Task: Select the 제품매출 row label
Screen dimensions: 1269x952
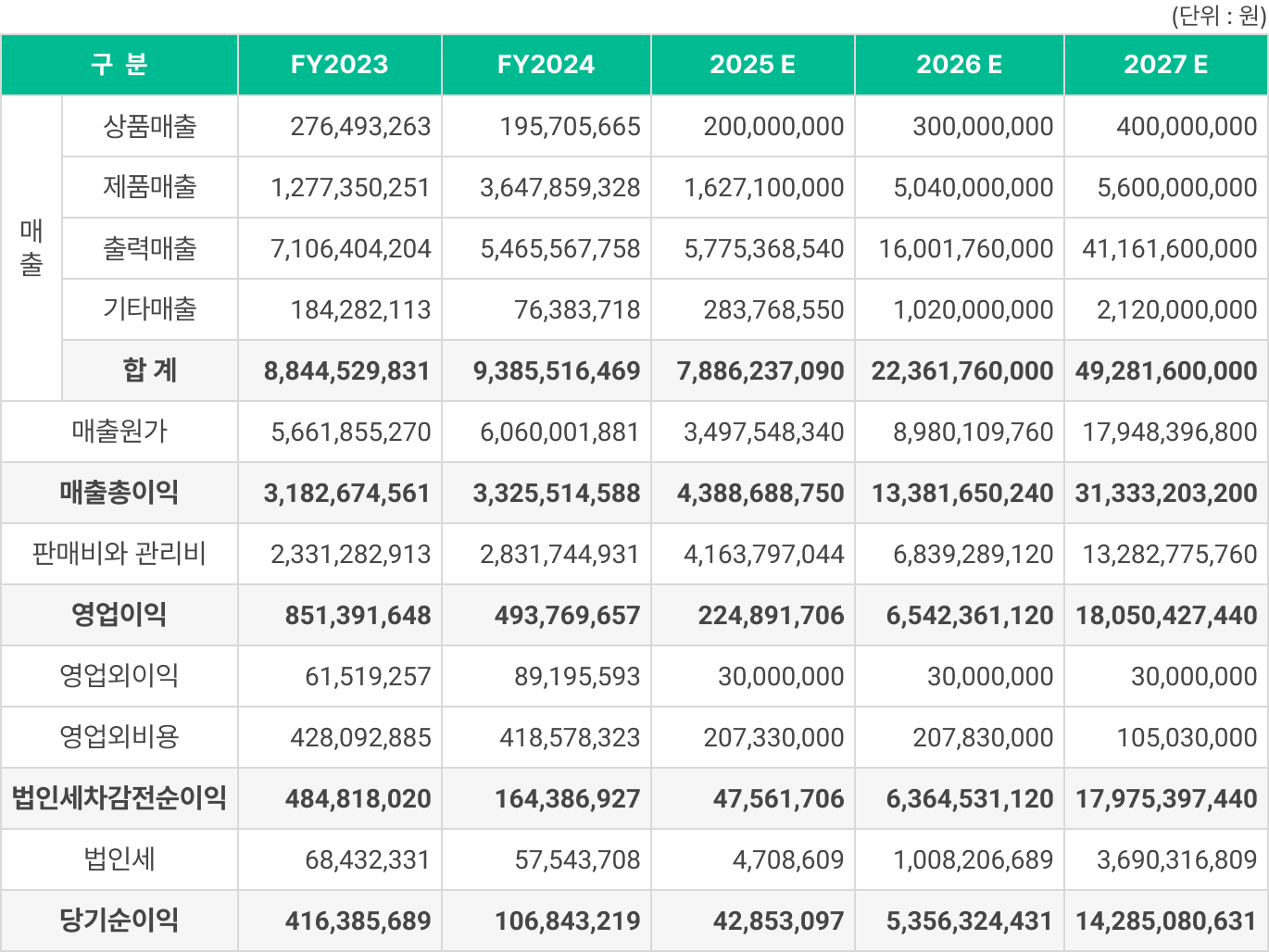Action: pos(150,187)
